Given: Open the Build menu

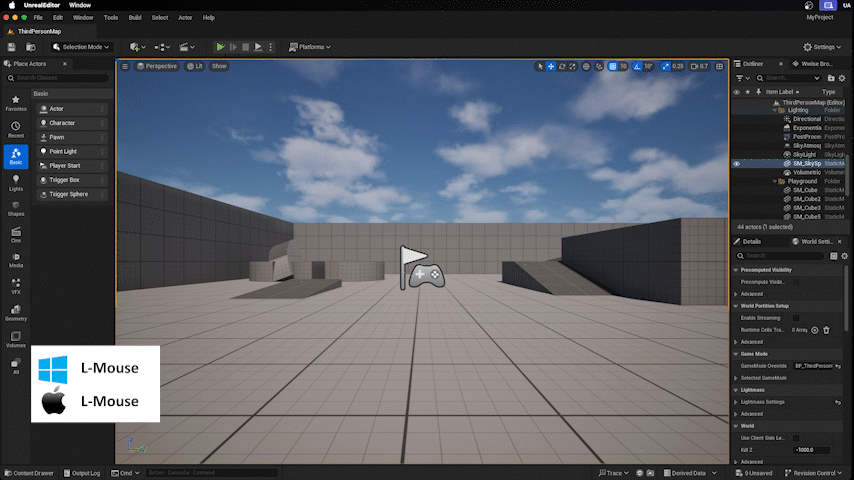Looking at the screenshot, I should pyautogui.click(x=135, y=17).
